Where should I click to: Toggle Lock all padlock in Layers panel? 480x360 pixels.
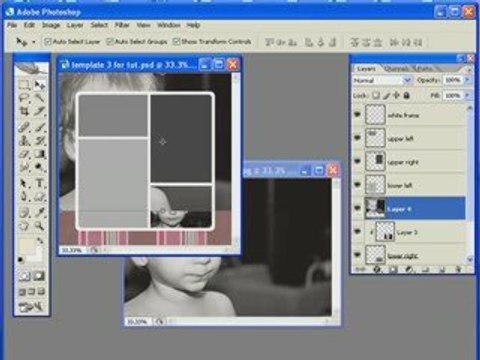click(x=406, y=96)
